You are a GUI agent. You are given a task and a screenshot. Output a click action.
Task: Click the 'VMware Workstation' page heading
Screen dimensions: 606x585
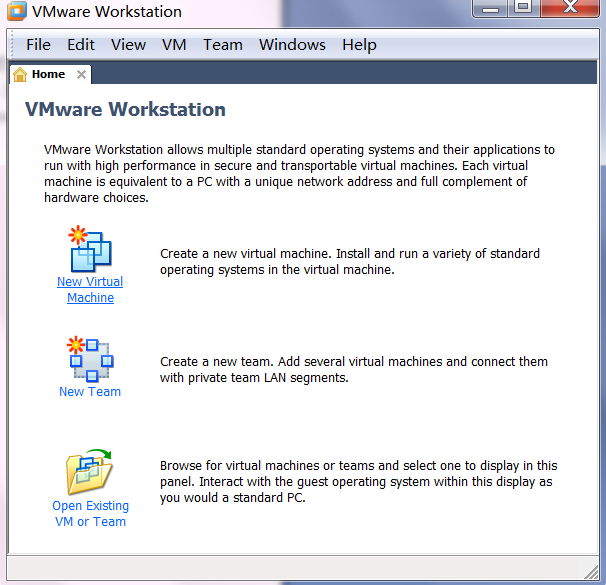pyautogui.click(x=125, y=109)
